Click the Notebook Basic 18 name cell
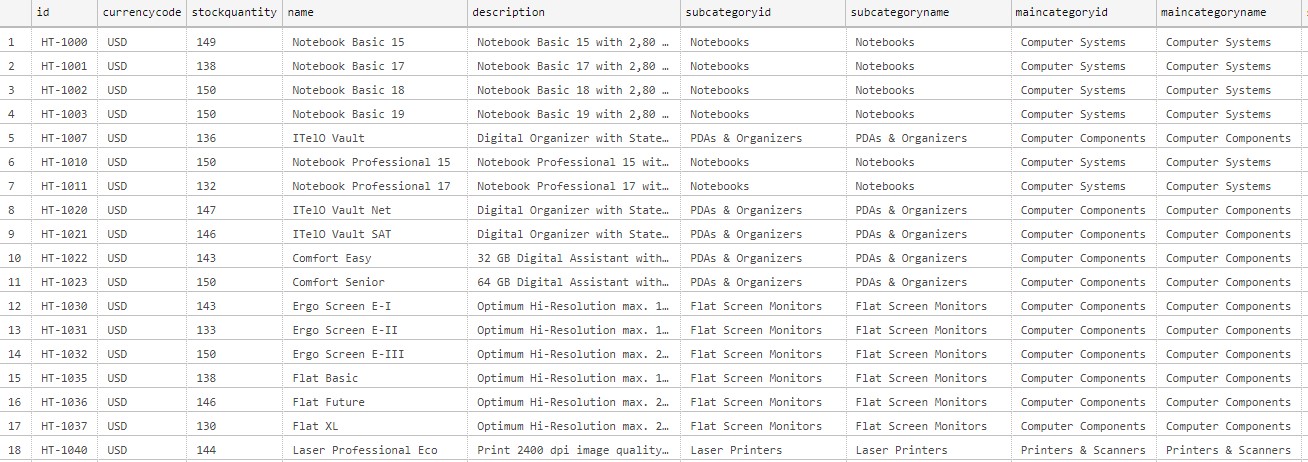1308x462 pixels. coord(375,90)
